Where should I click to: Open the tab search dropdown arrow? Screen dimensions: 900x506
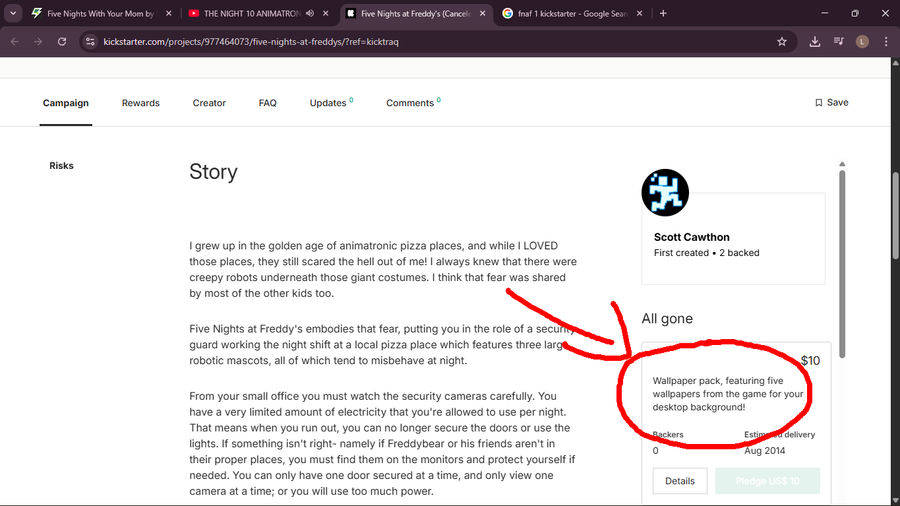(x=13, y=13)
